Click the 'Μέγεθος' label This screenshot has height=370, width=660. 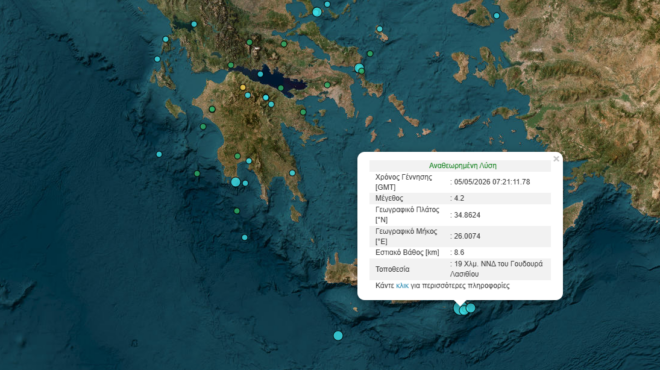[389, 198]
